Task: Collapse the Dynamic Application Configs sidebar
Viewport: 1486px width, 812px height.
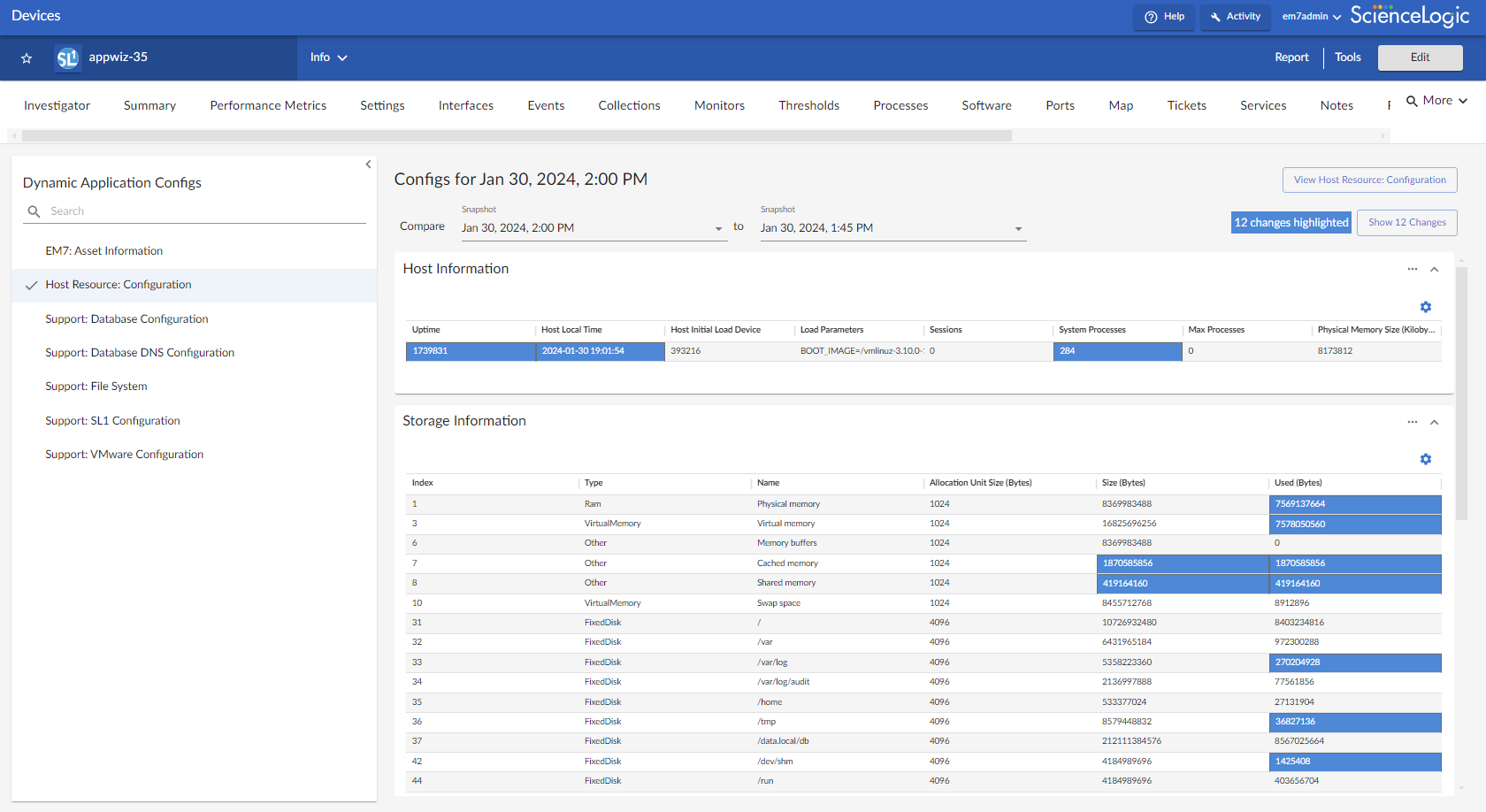Action: pyautogui.click(x=368, y=165)
